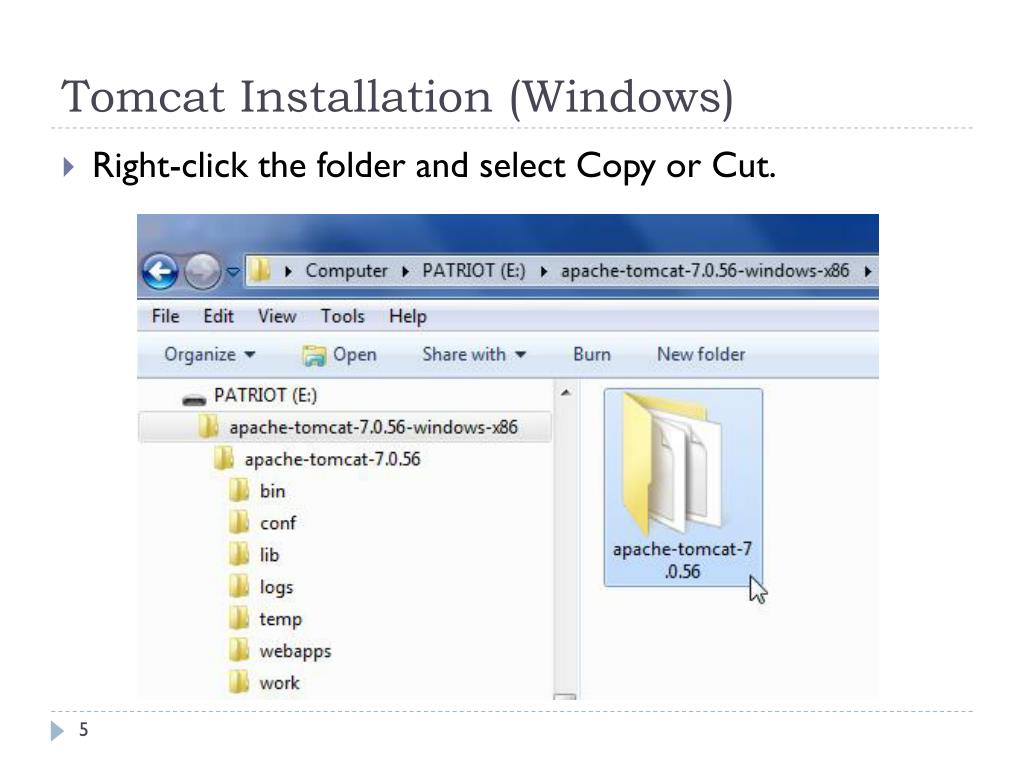Click folder icon of apache-tomcat-7.0.56-windows-x86 tree row
Viewport: 1024px width, 768px height.
pyautogui.click(x=208, y=426)
